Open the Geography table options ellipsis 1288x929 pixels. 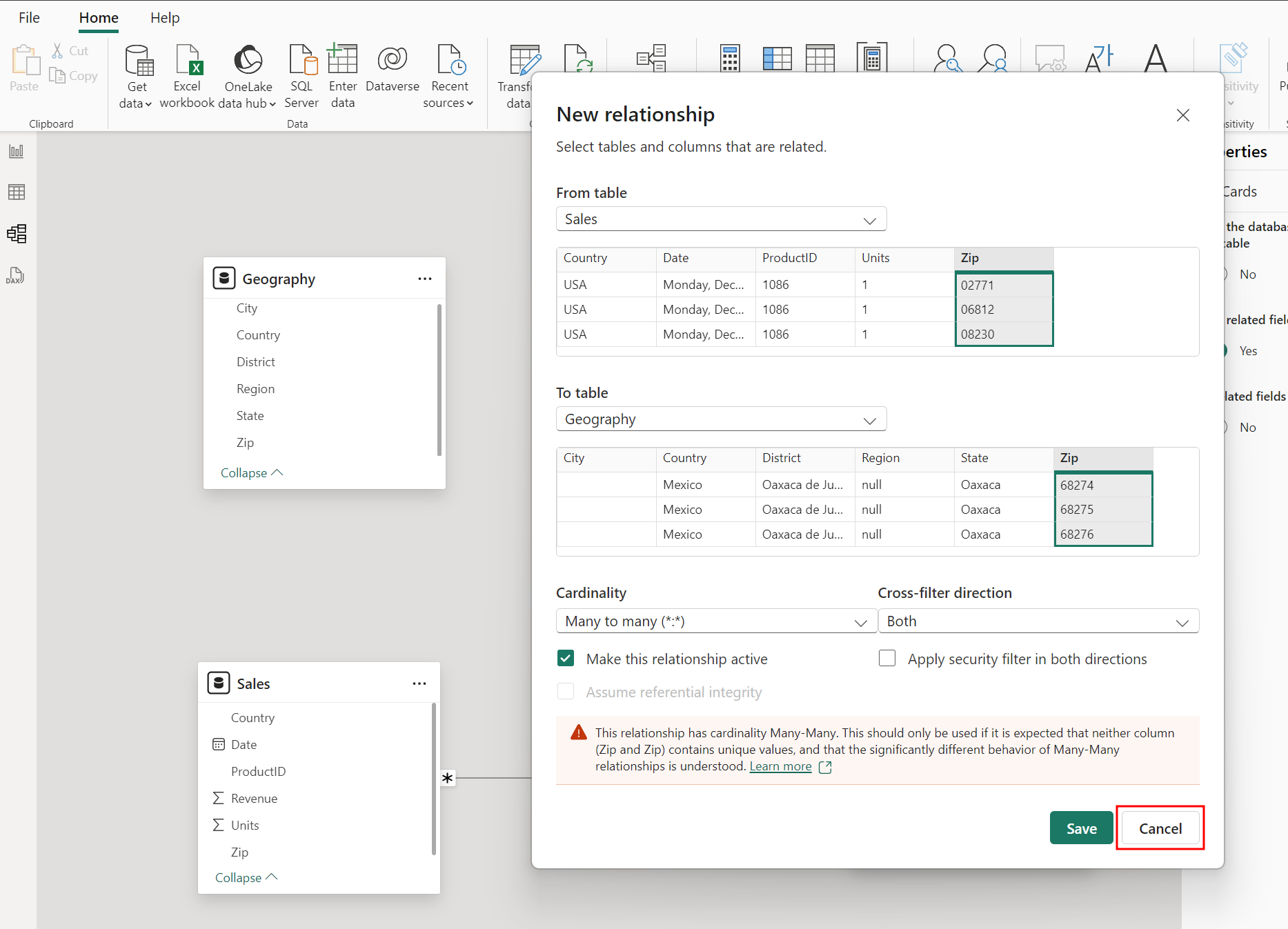[x=424, y=279]
